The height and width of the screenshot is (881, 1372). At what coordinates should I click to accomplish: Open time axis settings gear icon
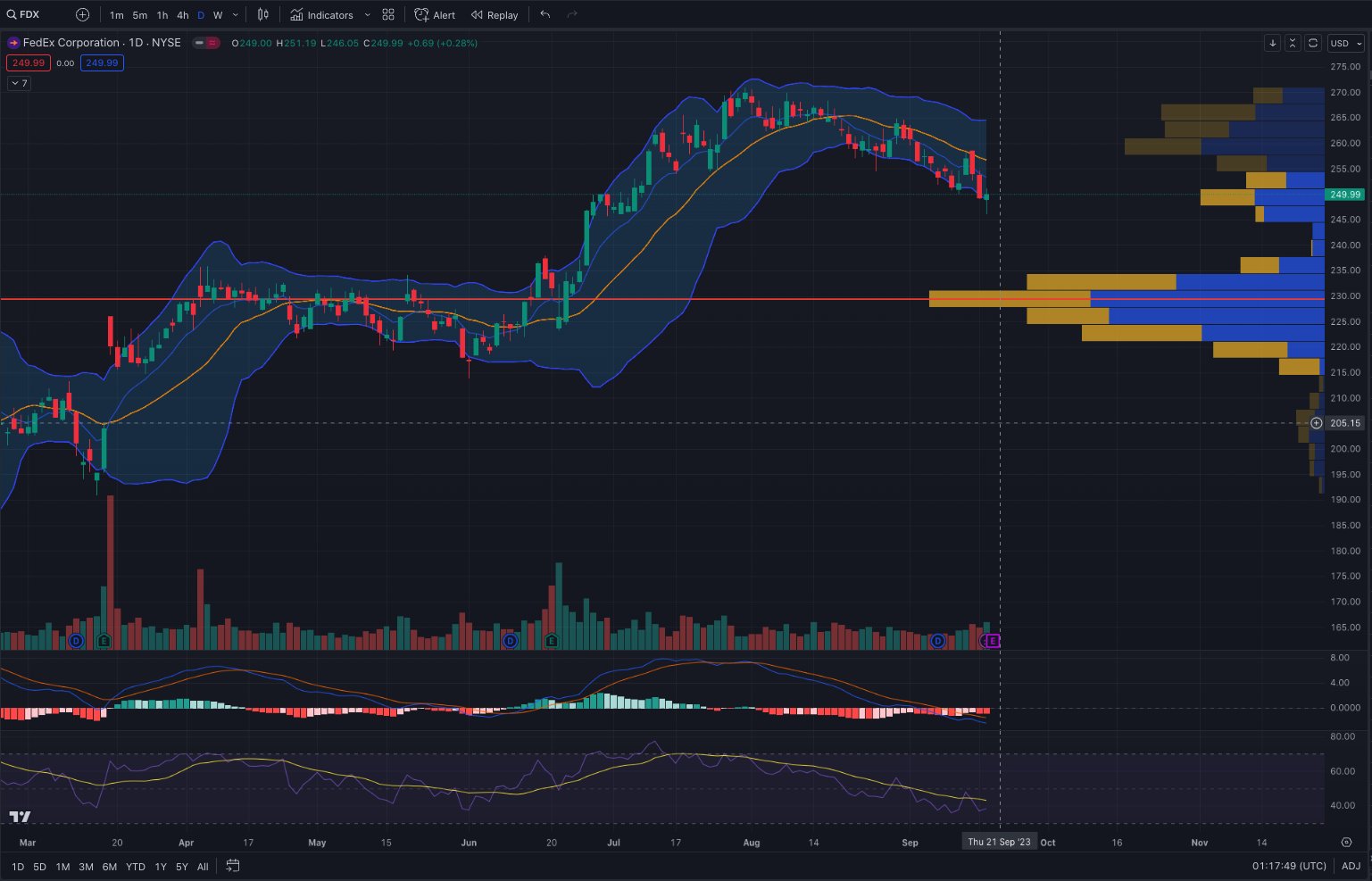pyautogui.click(x=1346, y=843)
